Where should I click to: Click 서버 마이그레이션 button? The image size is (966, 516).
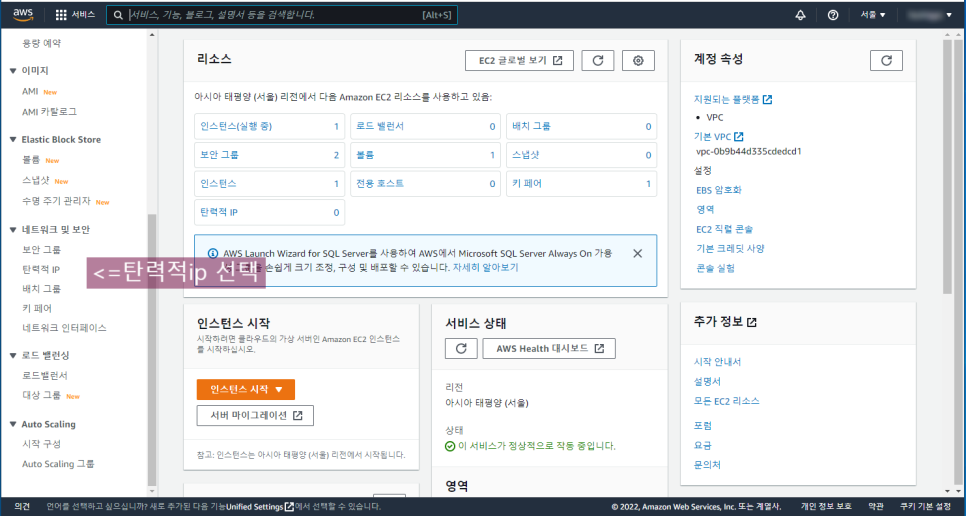click(255, 416)
